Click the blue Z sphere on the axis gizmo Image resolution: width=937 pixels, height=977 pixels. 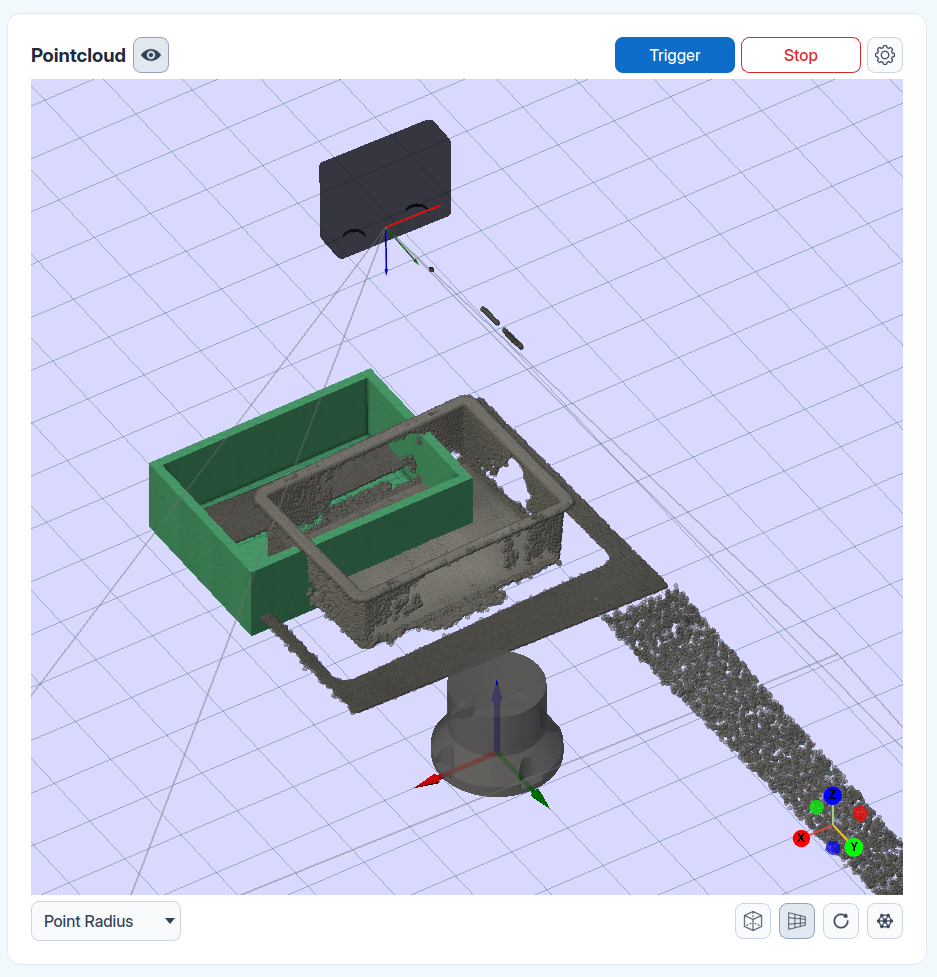point(833,795)
